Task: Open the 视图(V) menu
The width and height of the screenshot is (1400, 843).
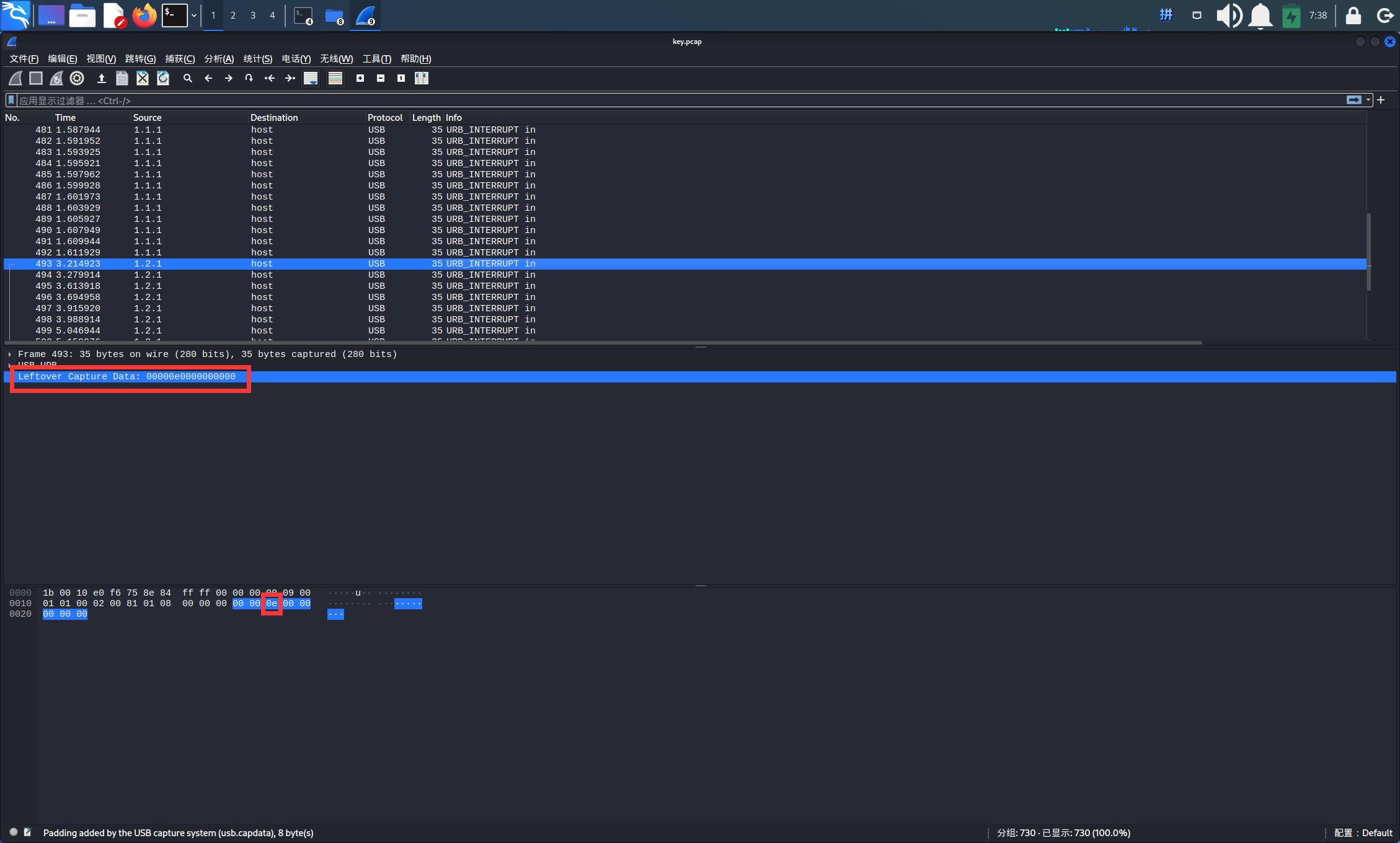Action: (101, 59)
